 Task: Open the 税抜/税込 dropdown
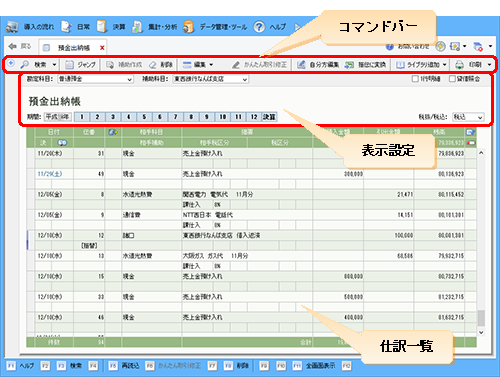tap(468, 117)
